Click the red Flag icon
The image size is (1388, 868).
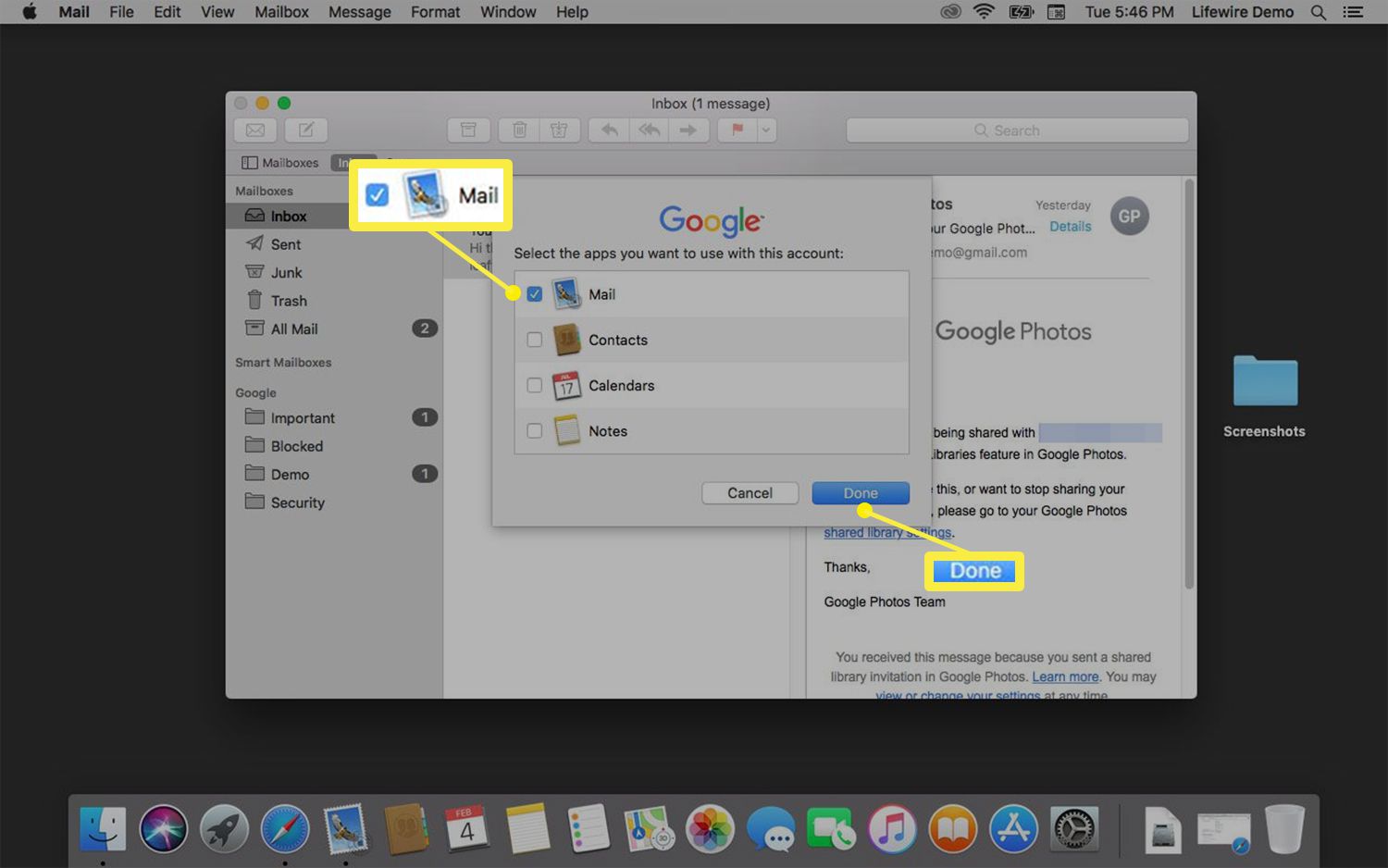[737, 130]
